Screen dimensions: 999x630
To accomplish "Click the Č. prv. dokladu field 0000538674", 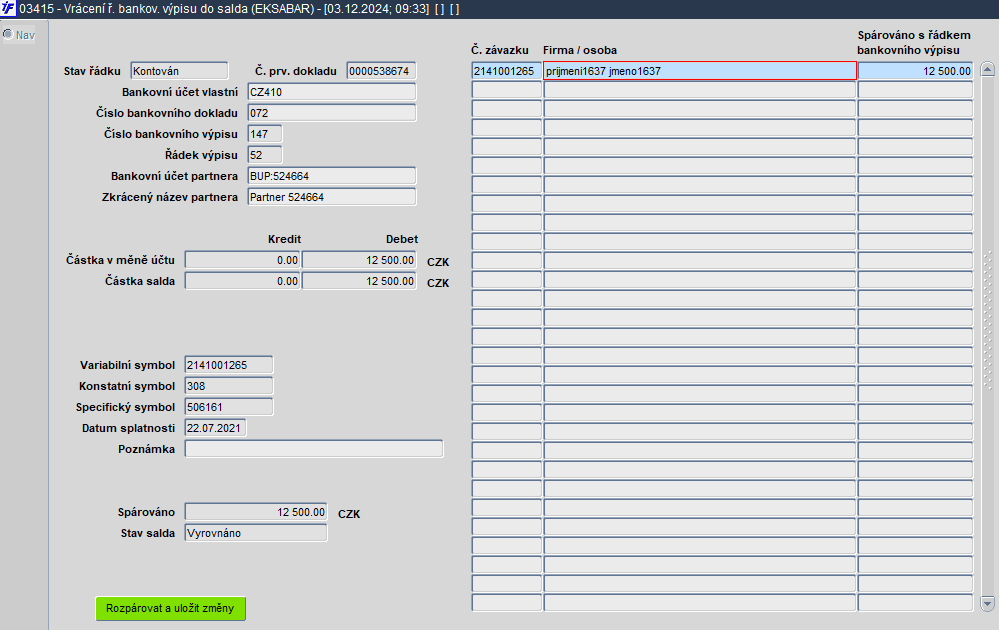I will (x=381, y=71).
